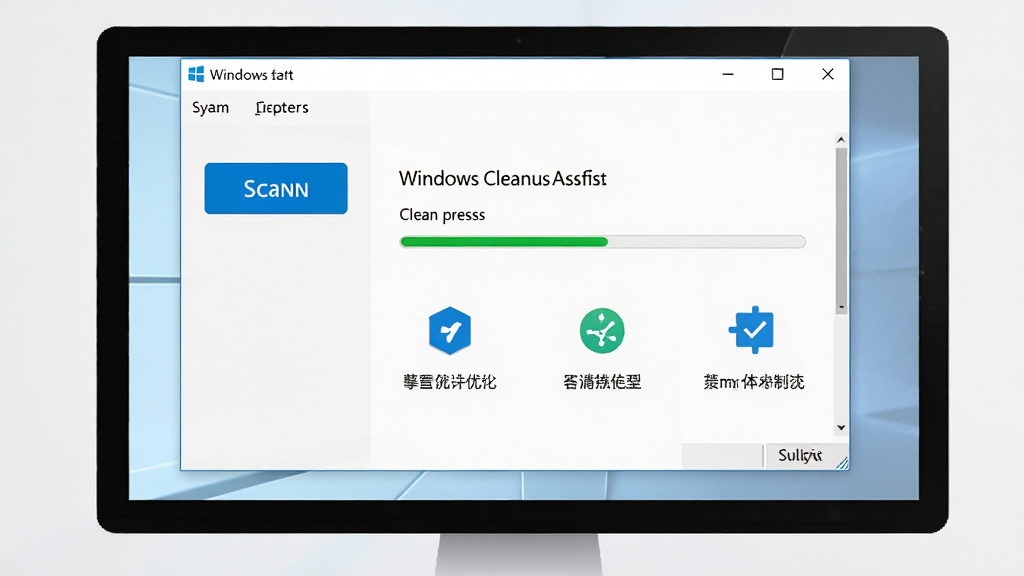Click the blue Scann button
Viewport: 1024px width, 576px height.
pyautogui.click(x=276, y=188)
